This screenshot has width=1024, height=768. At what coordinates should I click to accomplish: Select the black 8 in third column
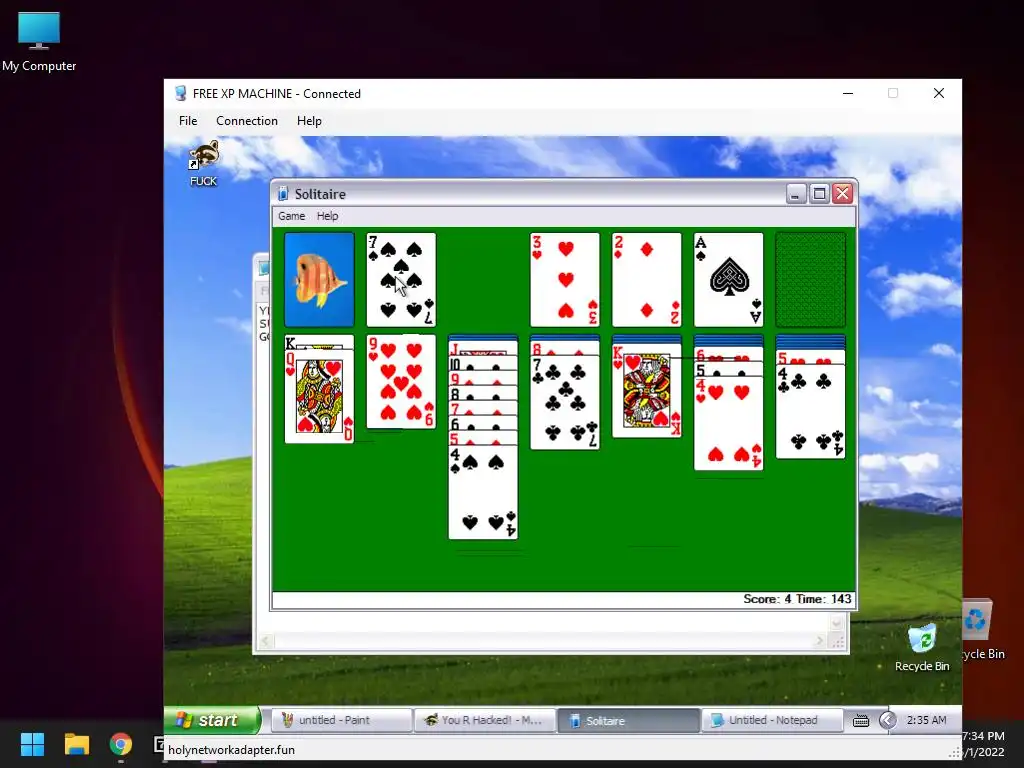[483, 394]
